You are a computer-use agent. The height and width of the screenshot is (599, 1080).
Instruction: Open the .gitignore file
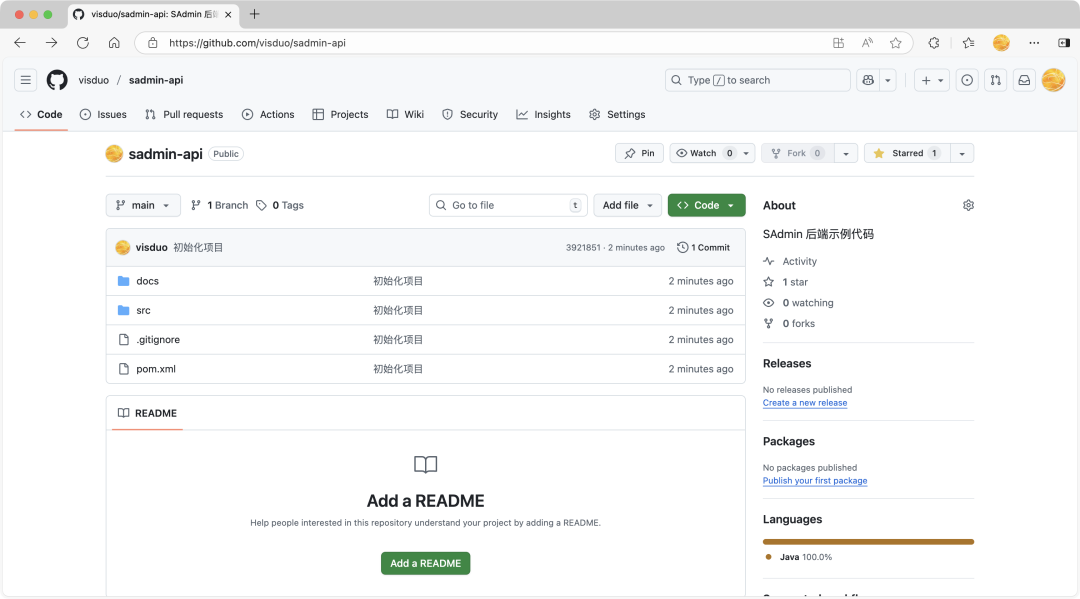pos(158,339)
